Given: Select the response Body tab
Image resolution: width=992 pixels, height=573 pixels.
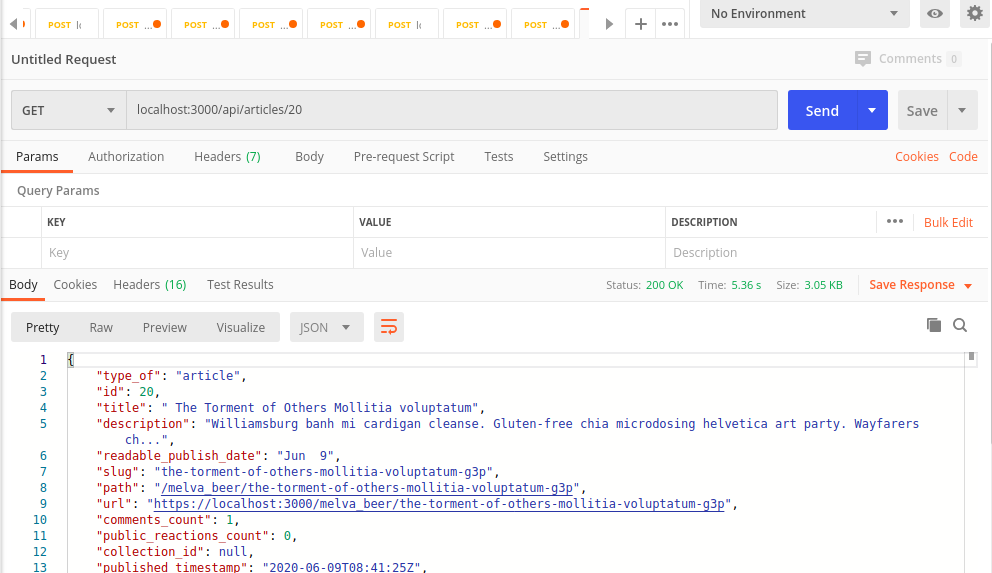Looking at the screenshot, I should coord(23,285).
